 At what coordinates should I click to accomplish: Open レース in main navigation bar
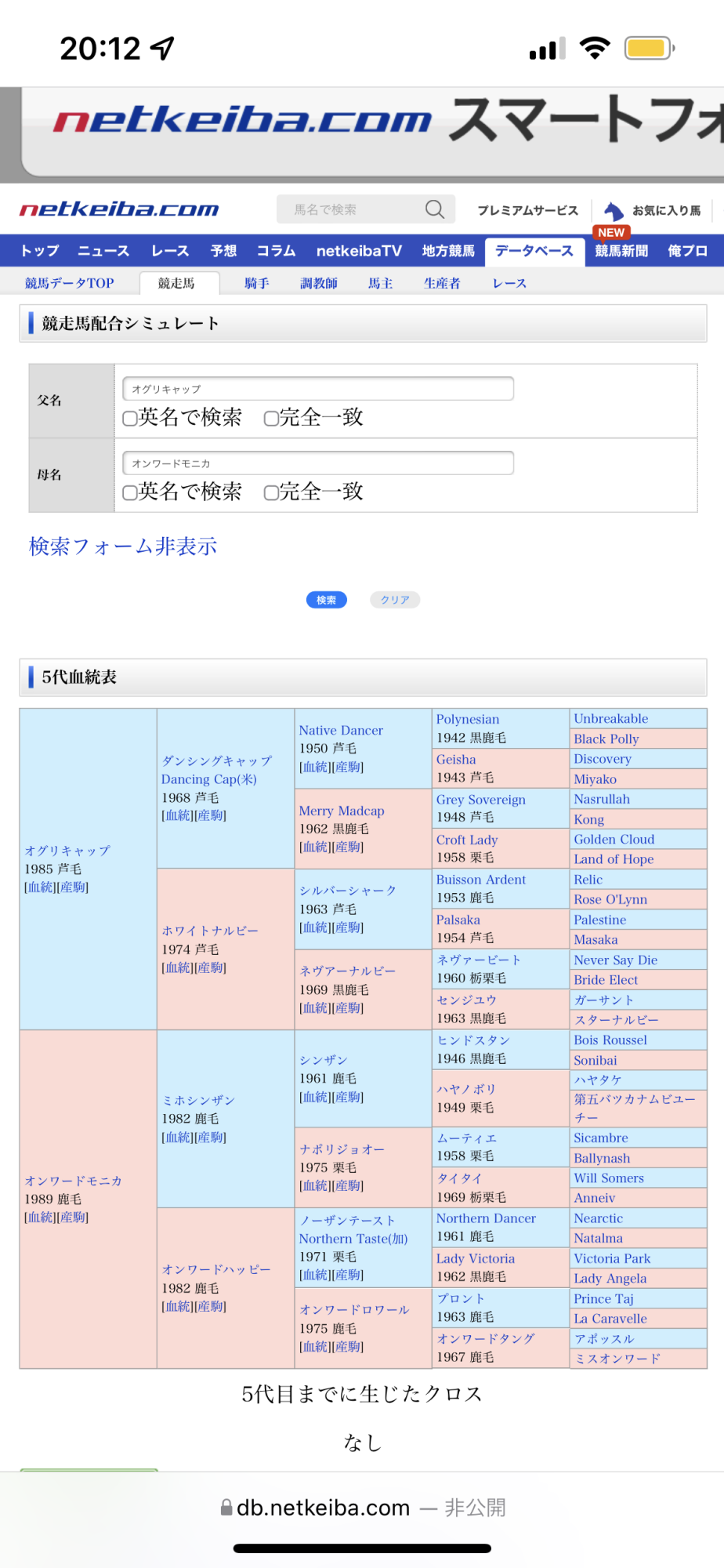click(170, 251)
